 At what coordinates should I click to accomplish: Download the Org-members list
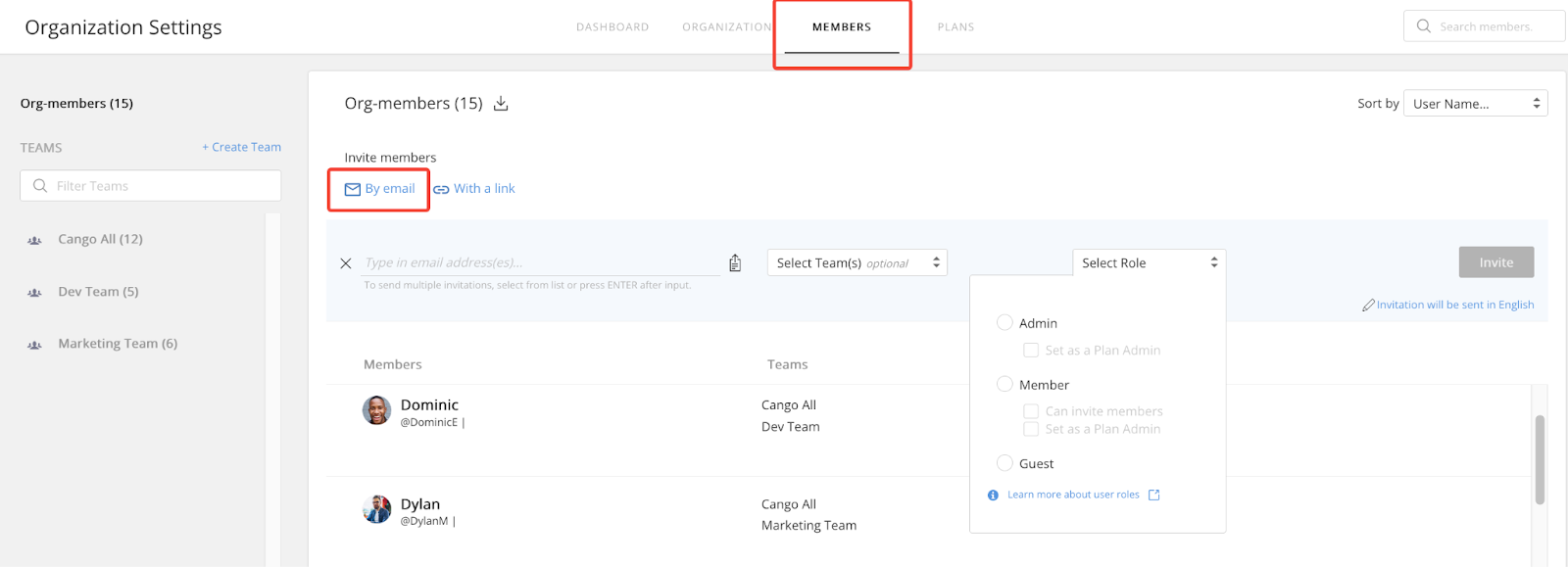501,104
